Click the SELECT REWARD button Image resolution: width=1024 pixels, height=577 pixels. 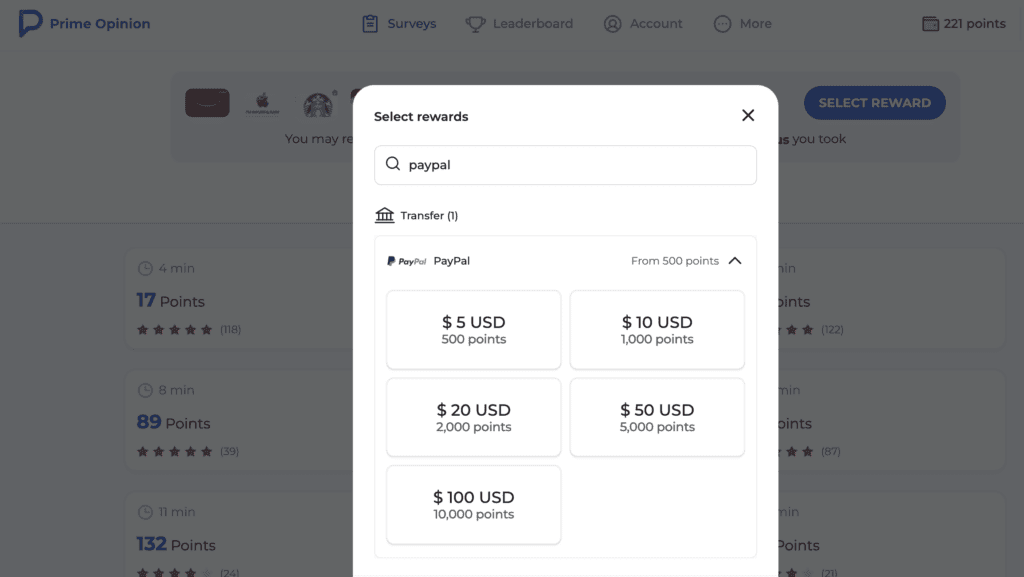coord(874,103)
